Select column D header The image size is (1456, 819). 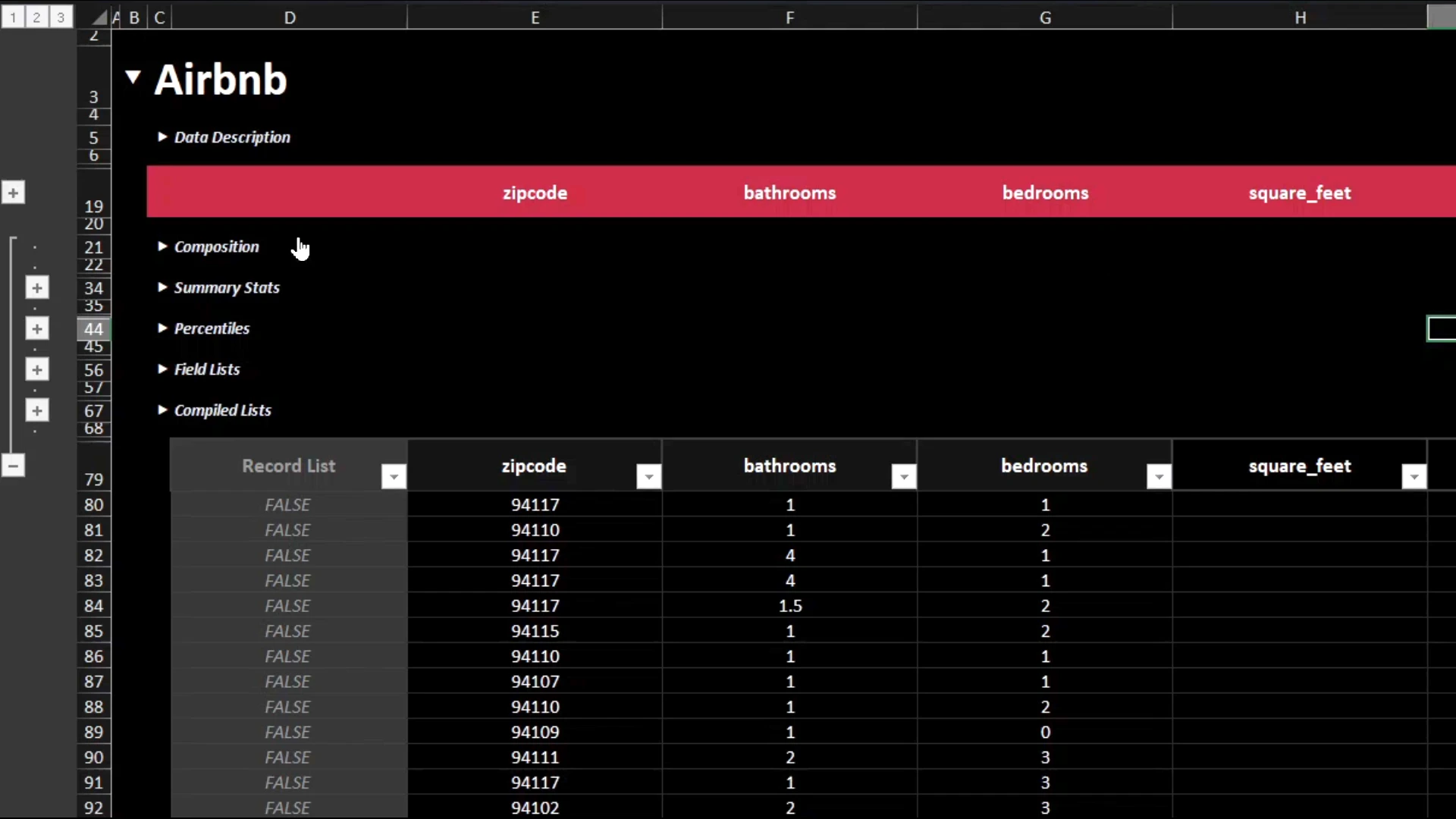(290, 17)
